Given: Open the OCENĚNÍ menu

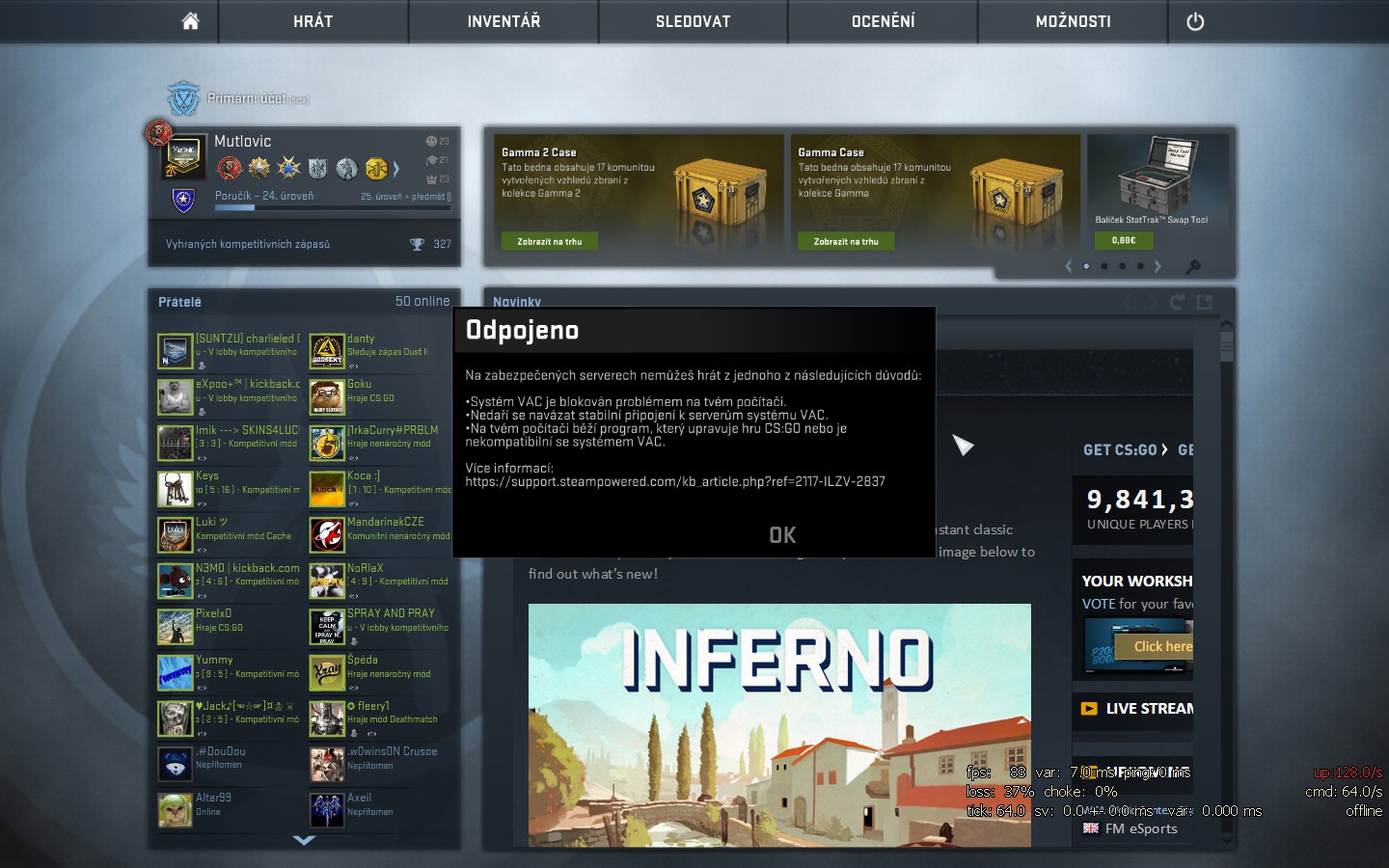Looking at the screenshot, I should click(x=884, y=21).
